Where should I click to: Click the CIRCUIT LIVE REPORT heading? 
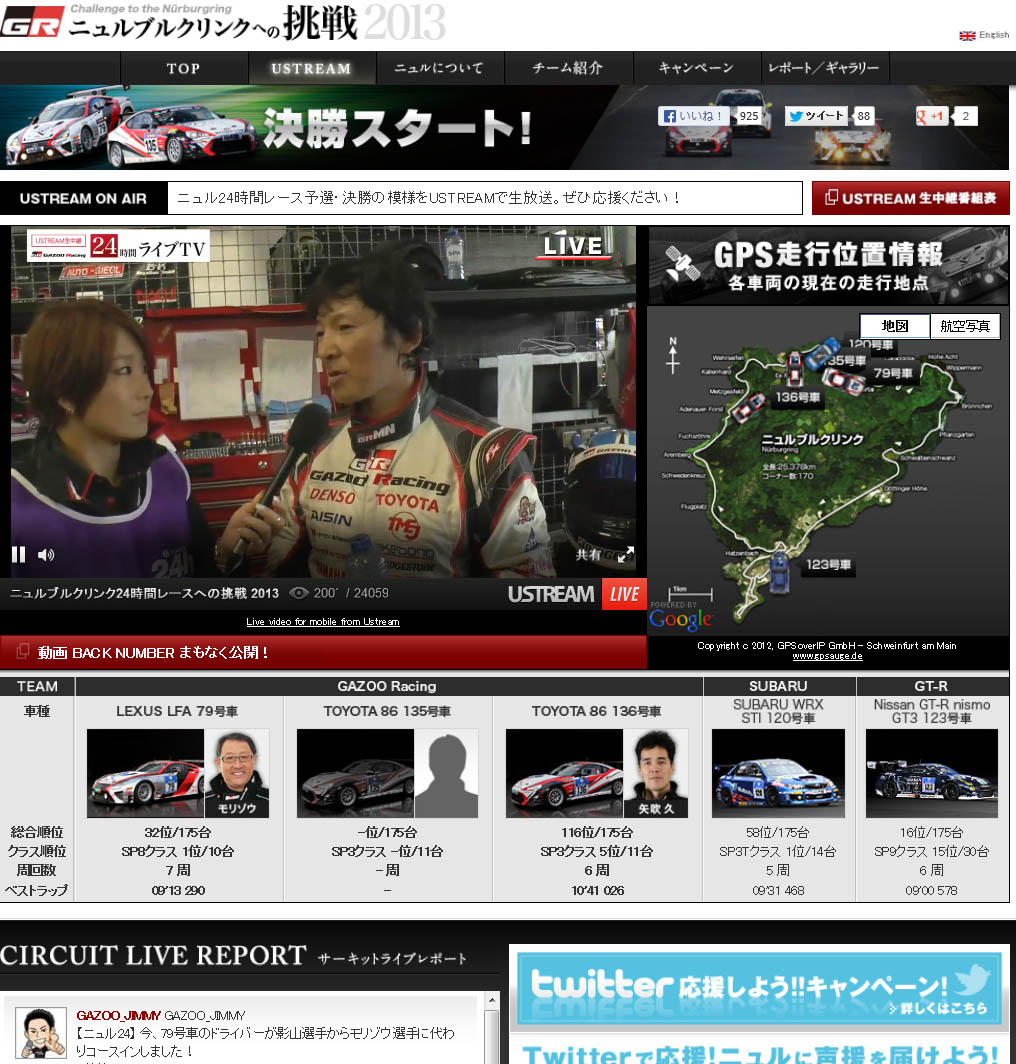coord(153,955)
